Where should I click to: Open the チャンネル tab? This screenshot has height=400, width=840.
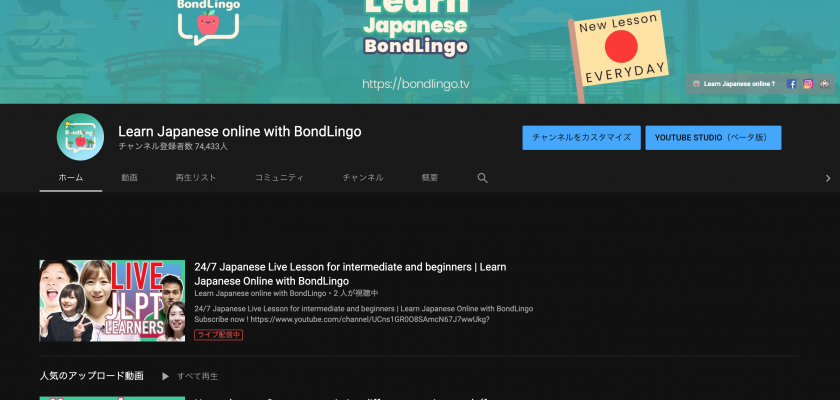362,178
